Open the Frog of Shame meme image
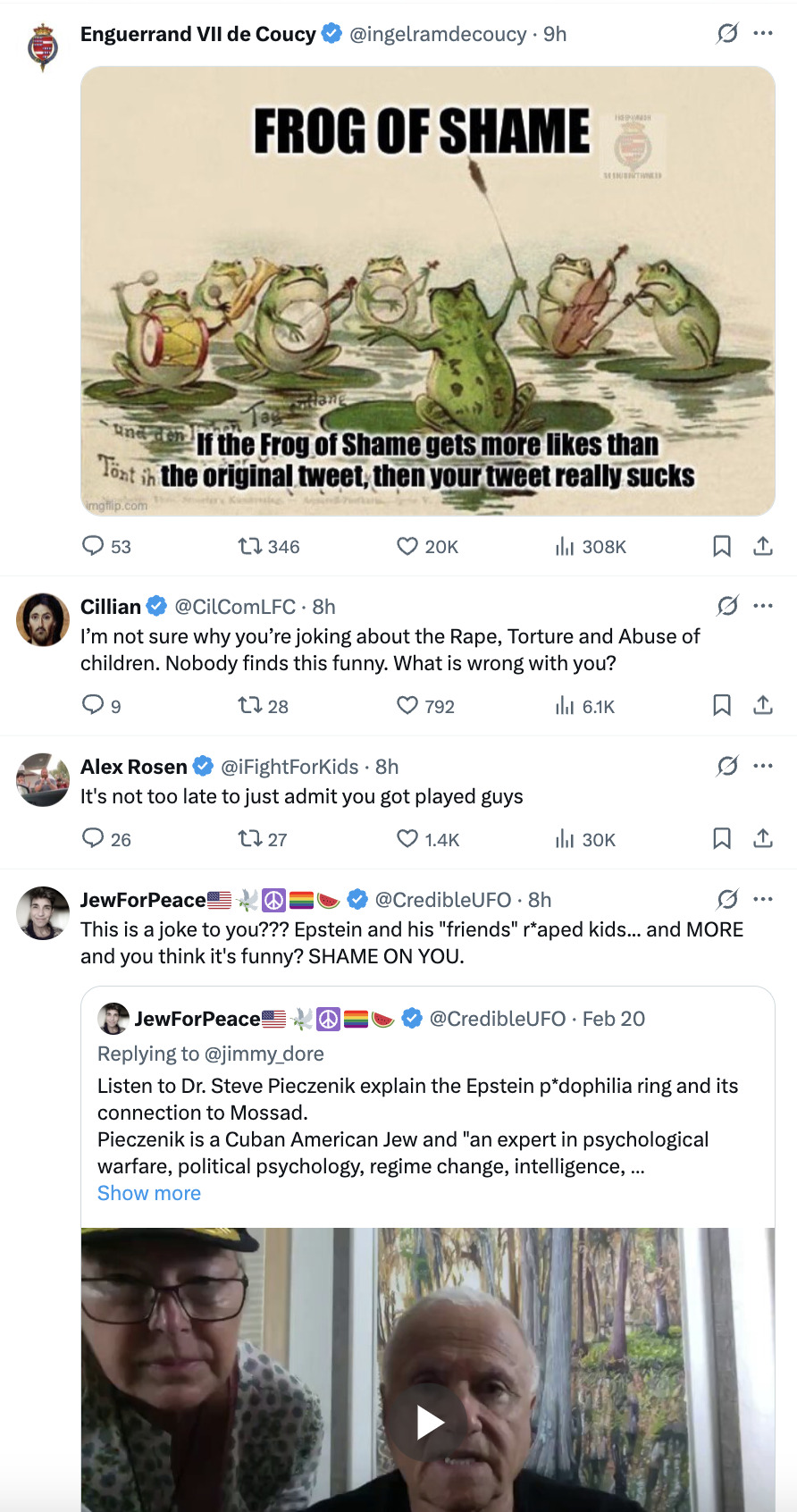 (x=427, y=291)
